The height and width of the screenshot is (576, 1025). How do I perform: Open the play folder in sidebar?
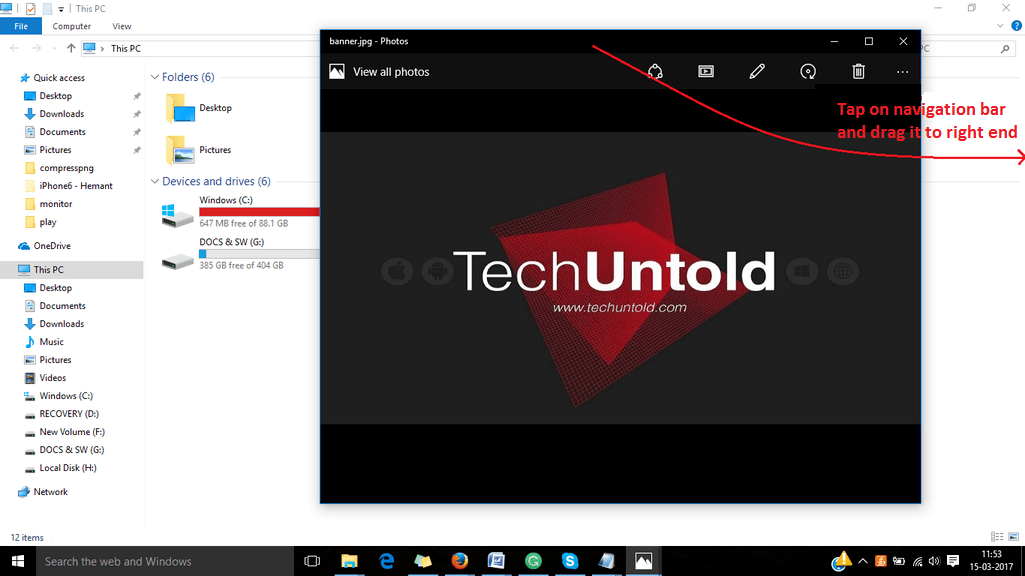point(41,222)
